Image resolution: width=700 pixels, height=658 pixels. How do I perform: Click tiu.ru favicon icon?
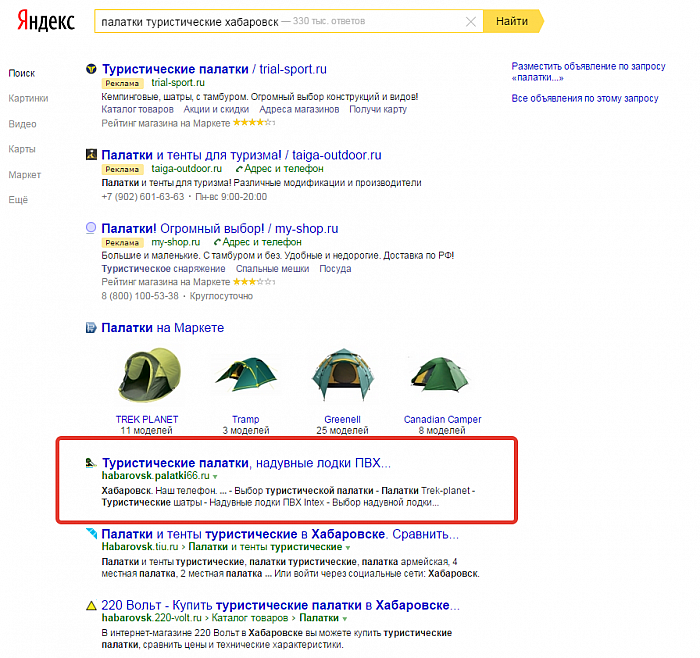(91, 533)
